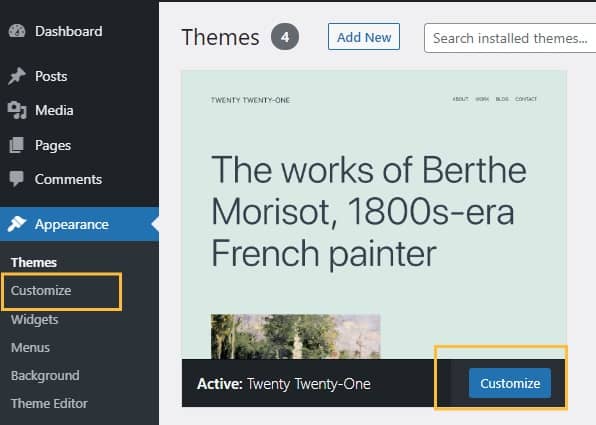
Task: Click the themes count badge showing 4
Action: [285, 37]
